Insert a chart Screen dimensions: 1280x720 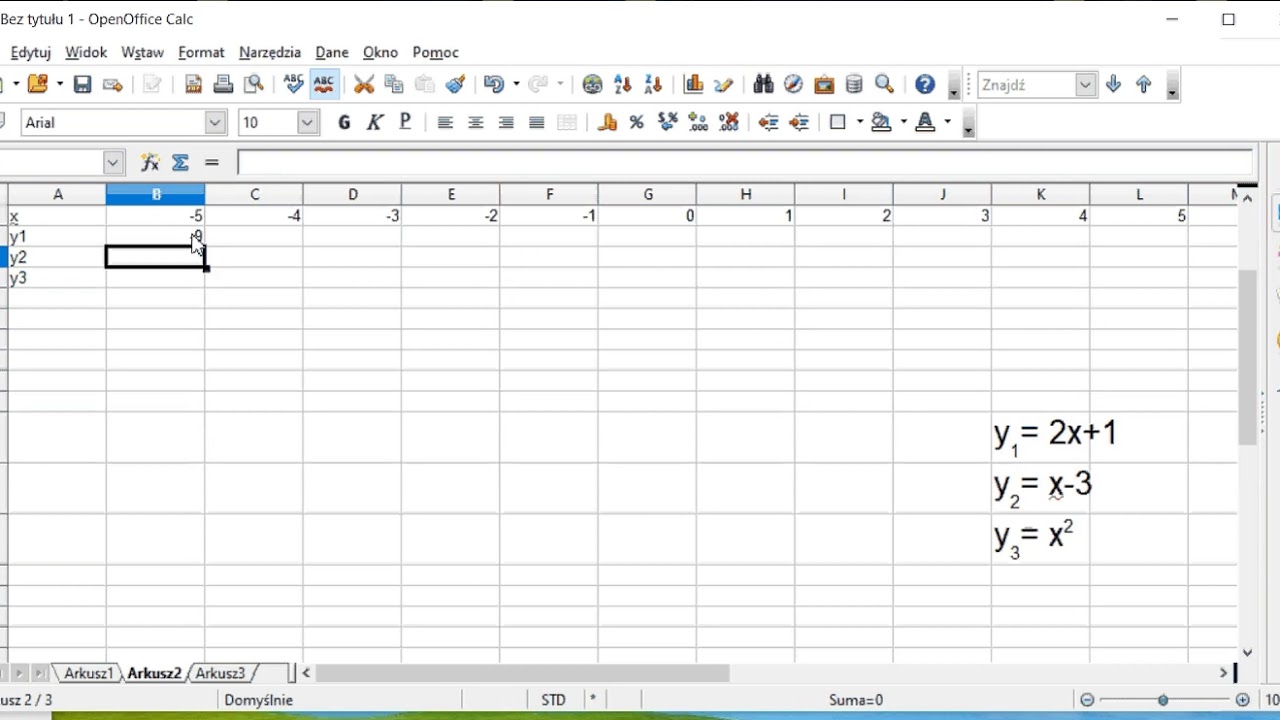pyautogui.click(x=693, y=85)
